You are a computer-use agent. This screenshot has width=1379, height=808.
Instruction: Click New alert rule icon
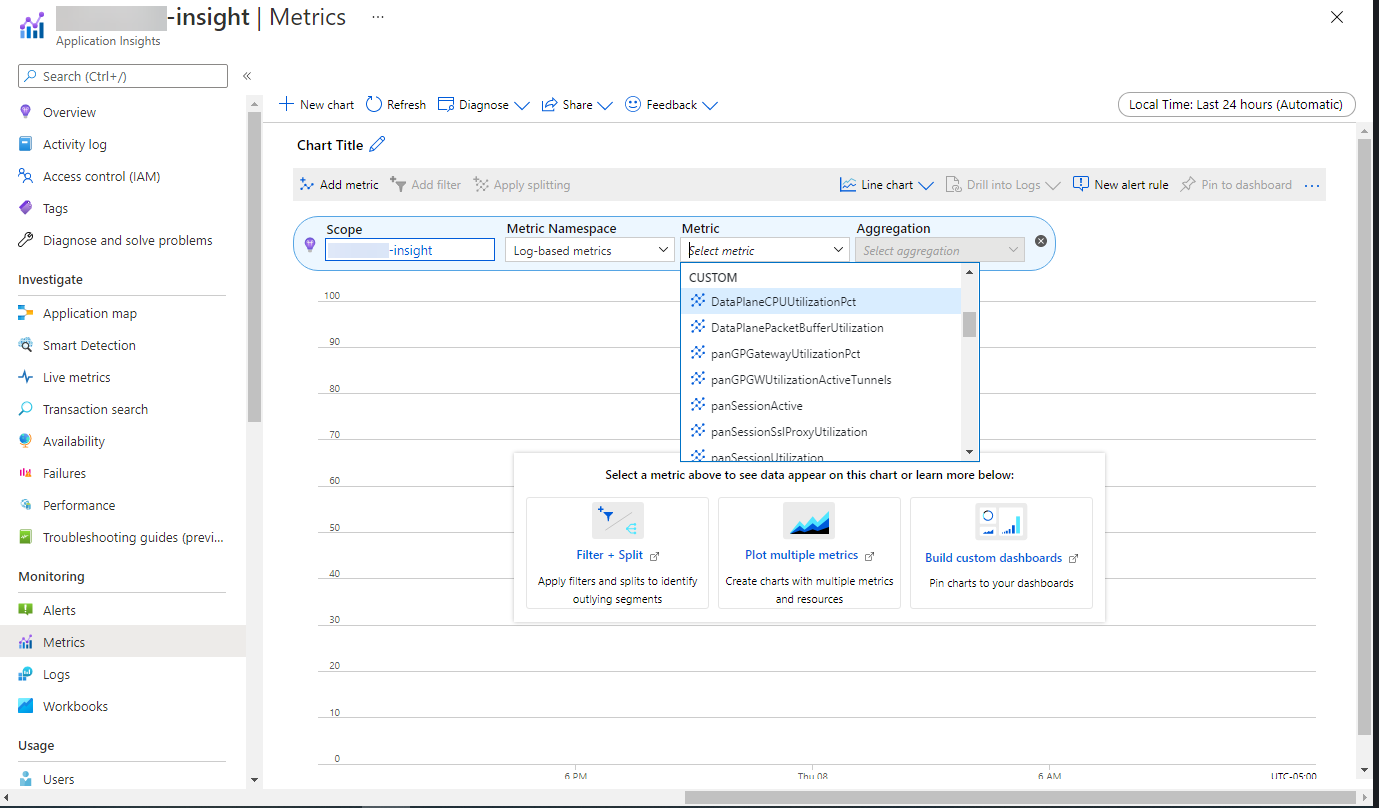tap(1081, 185)
